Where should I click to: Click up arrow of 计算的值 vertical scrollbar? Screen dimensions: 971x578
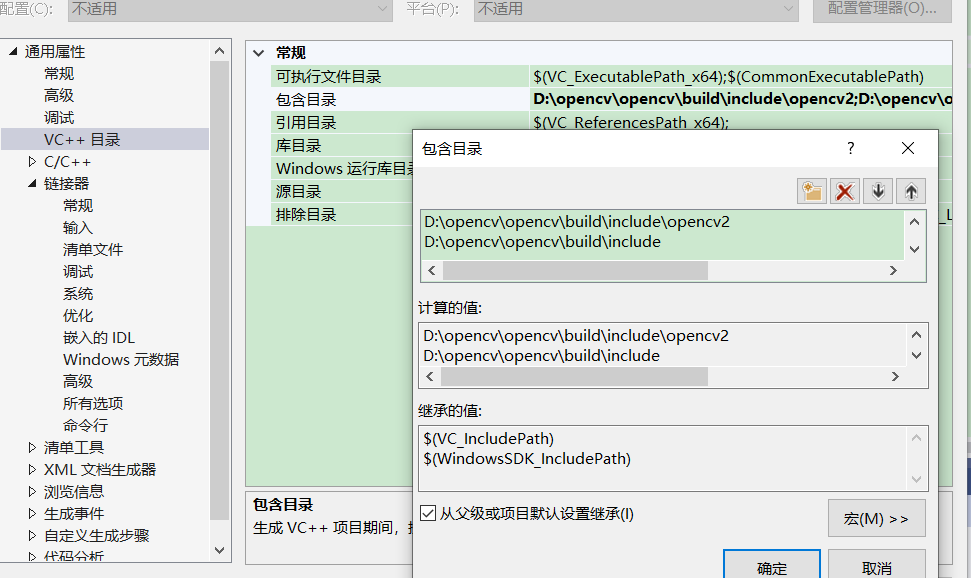click(917, 335)
